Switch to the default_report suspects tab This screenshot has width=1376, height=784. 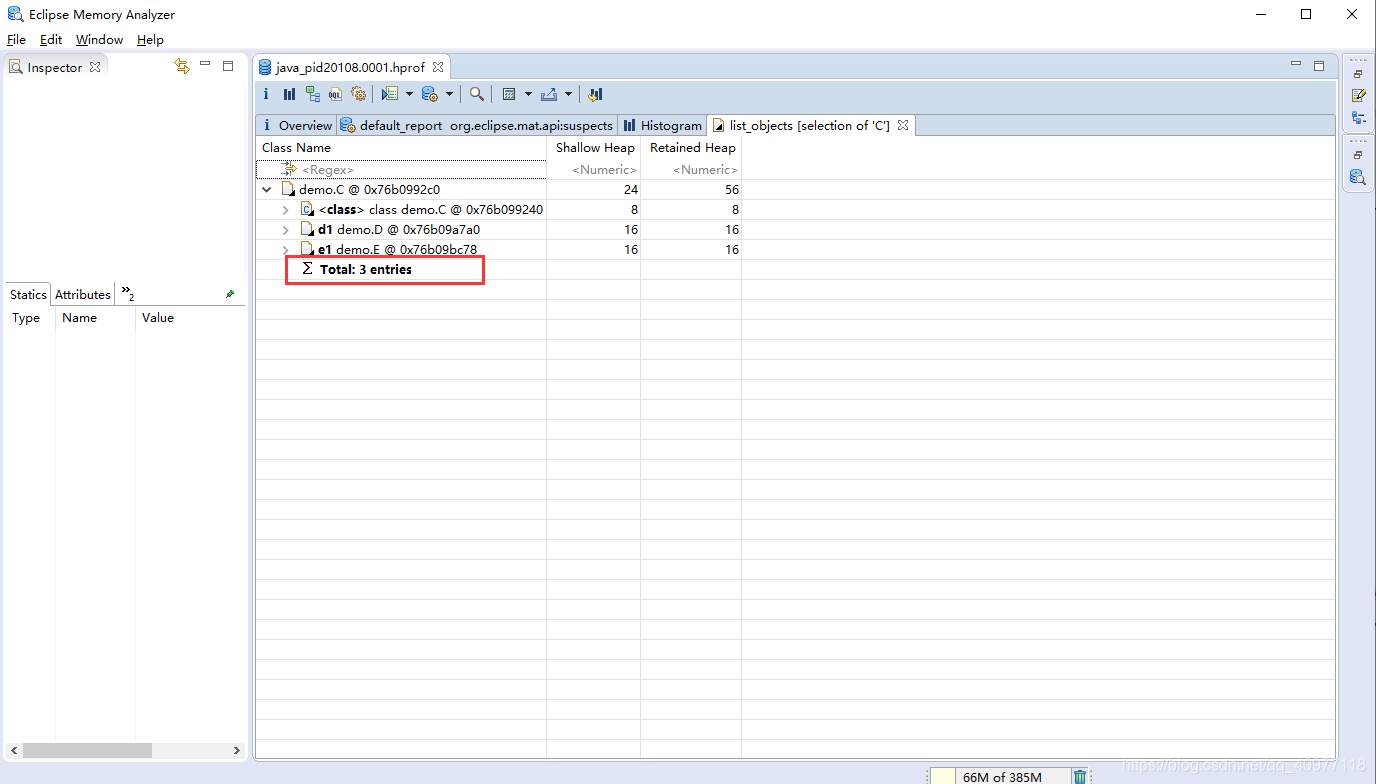[476, 125]
